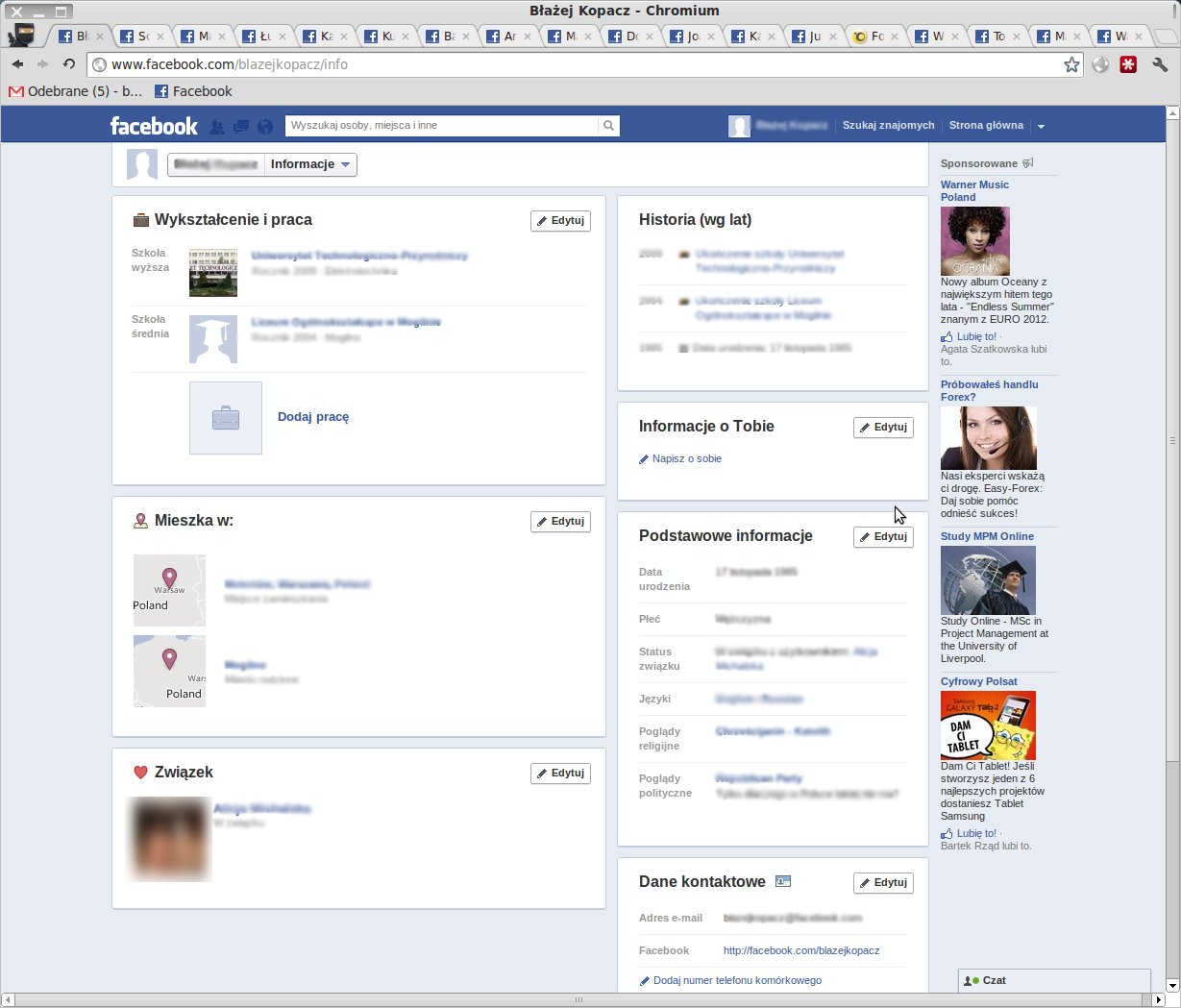Screen dimensions: 1181x1008
Task: Focus the Facebook search field
Action: [442, 126]
